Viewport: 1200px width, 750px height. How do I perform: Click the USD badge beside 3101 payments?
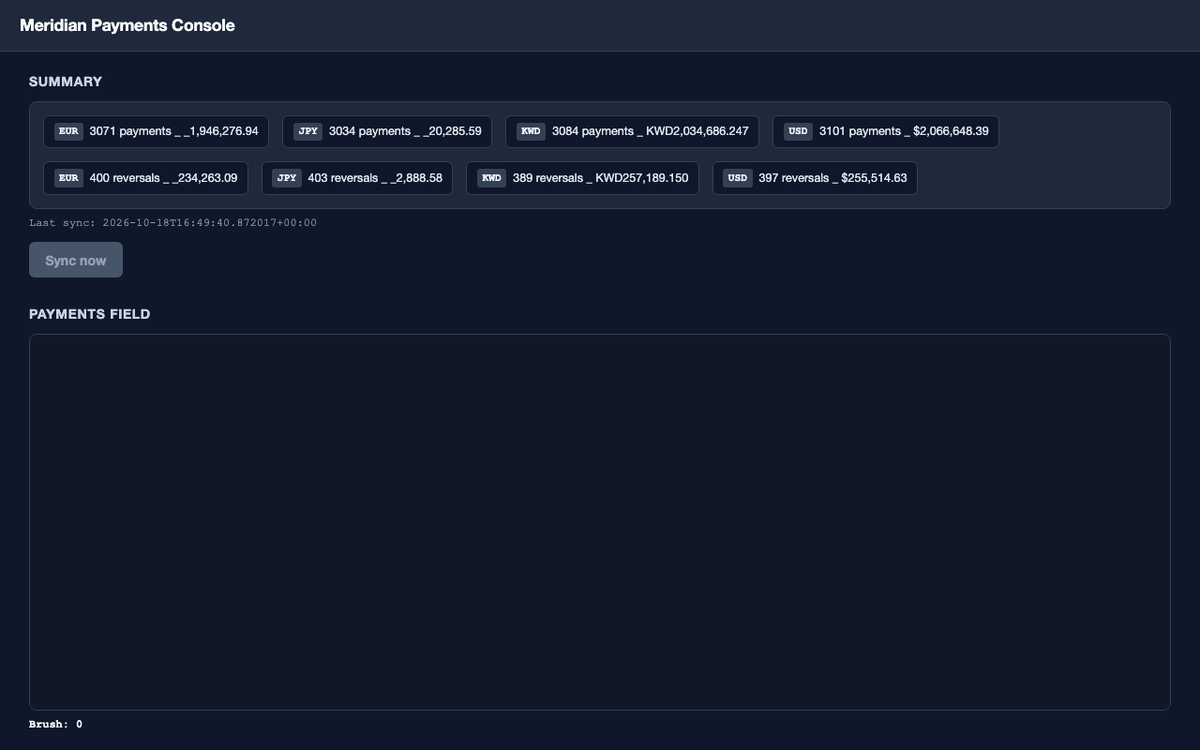(798, 131)
